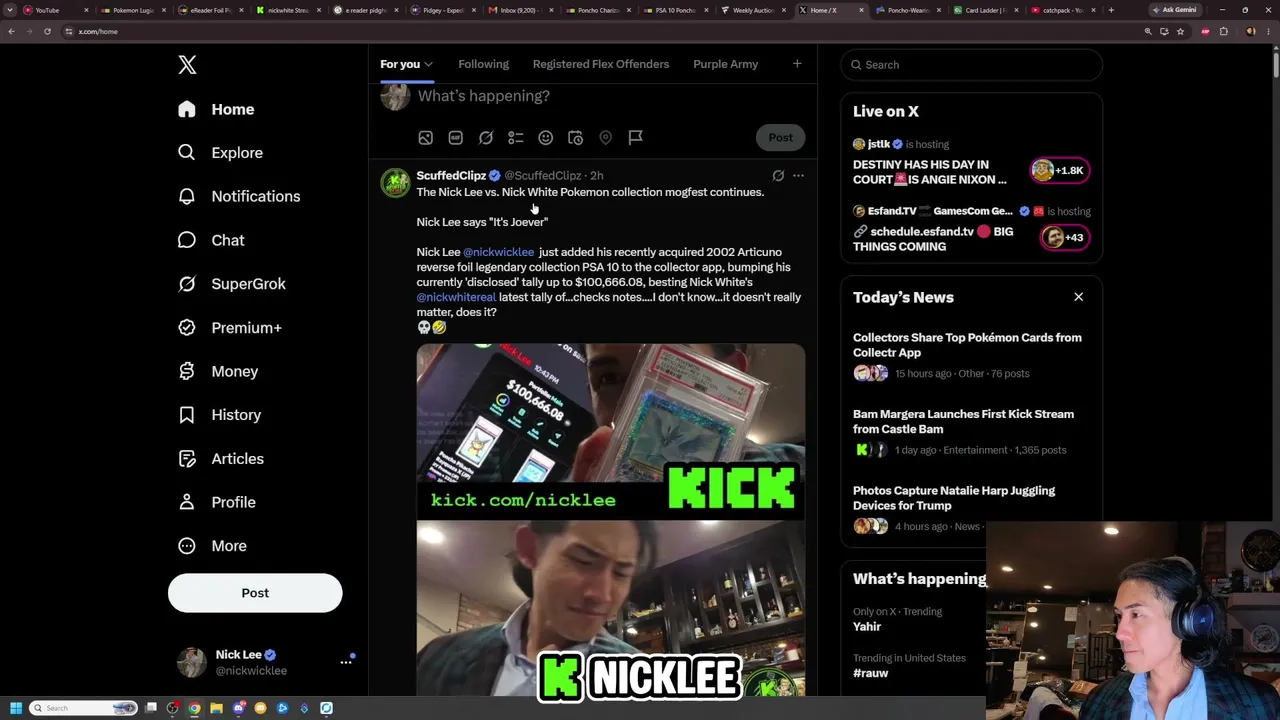This screenshot has width=1280, height=720.
Task: Click the Windows taskbar Search box
Action: [x=84, y=708]
